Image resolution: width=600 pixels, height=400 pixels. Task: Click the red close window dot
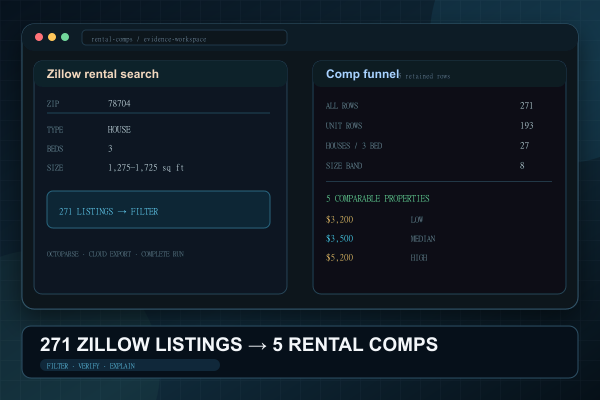[x=39, y=37]
